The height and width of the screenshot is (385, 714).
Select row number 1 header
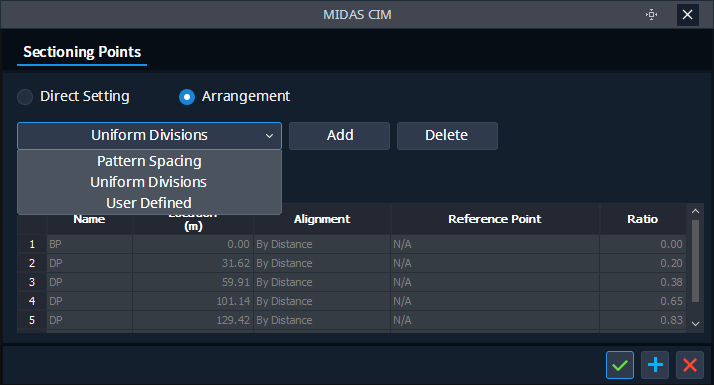coord(32,244)
